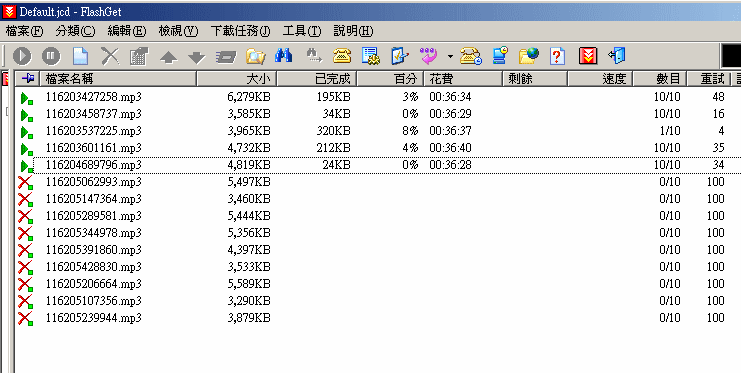Click green downloading icon for 116203537225.mp3
741x373 pixels.
[27, 132]
